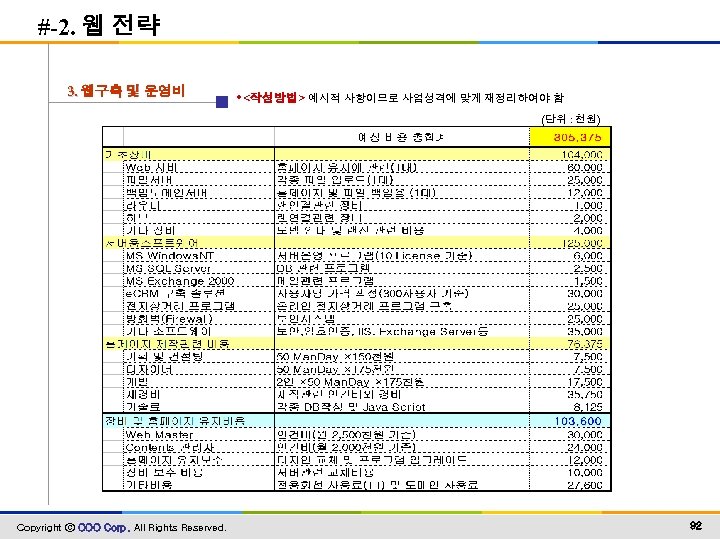Click the 'MS WindowsNT' cell
This screenshot has height=540, width=720.
(x=170, y=256)
